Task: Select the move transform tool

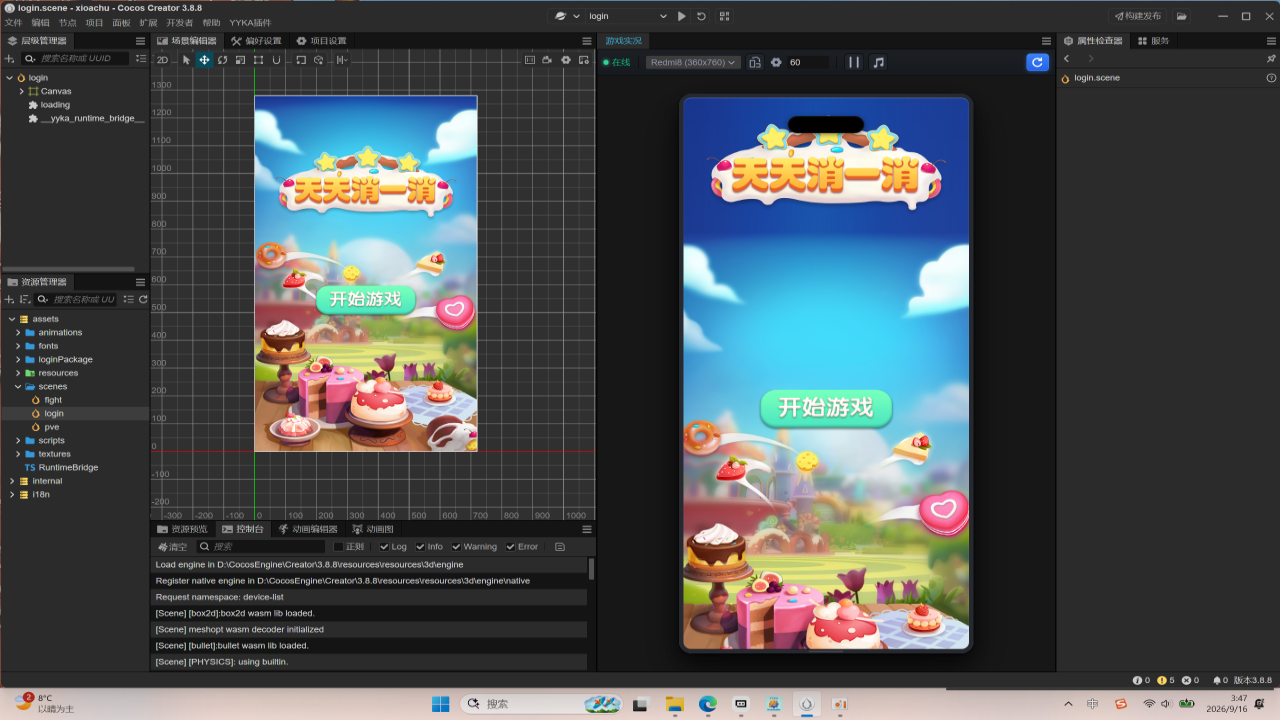Action: (204, 60)
